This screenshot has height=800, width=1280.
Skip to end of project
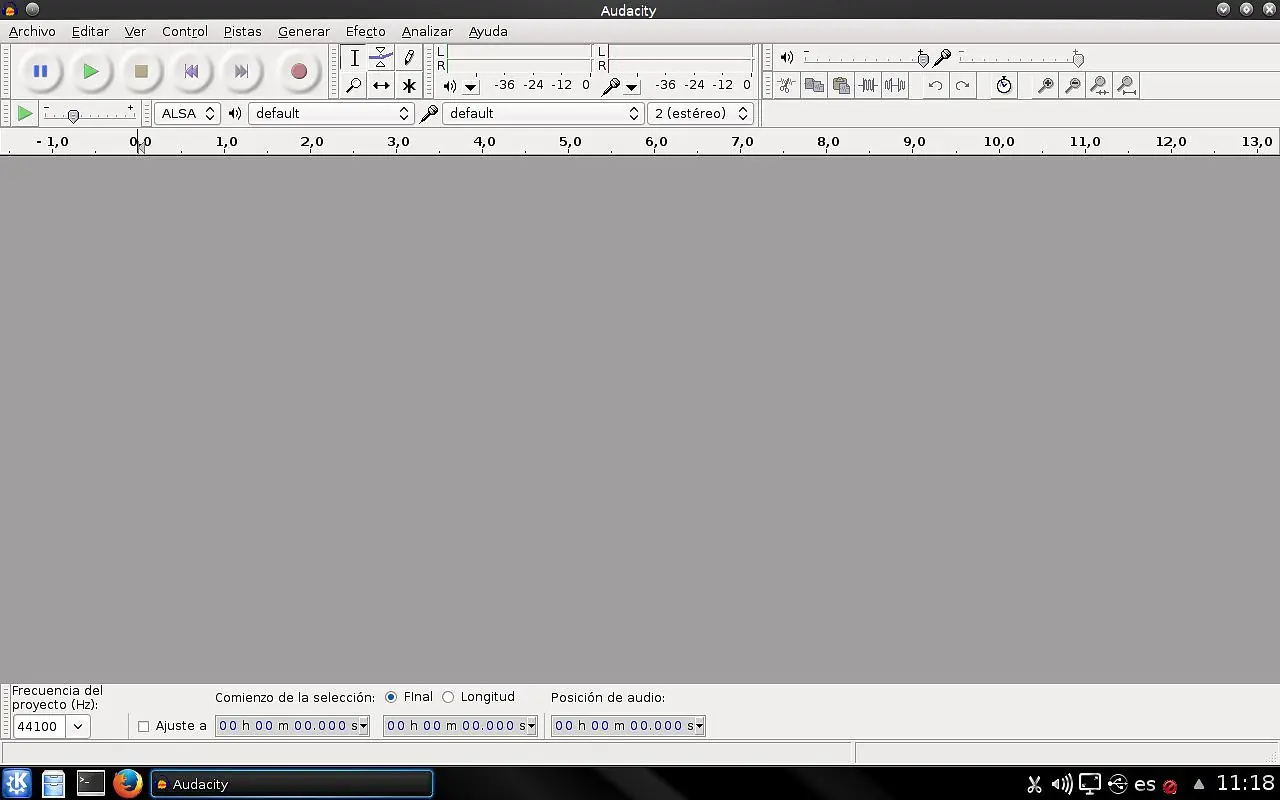pyautogui.click(x=241, y=71)
